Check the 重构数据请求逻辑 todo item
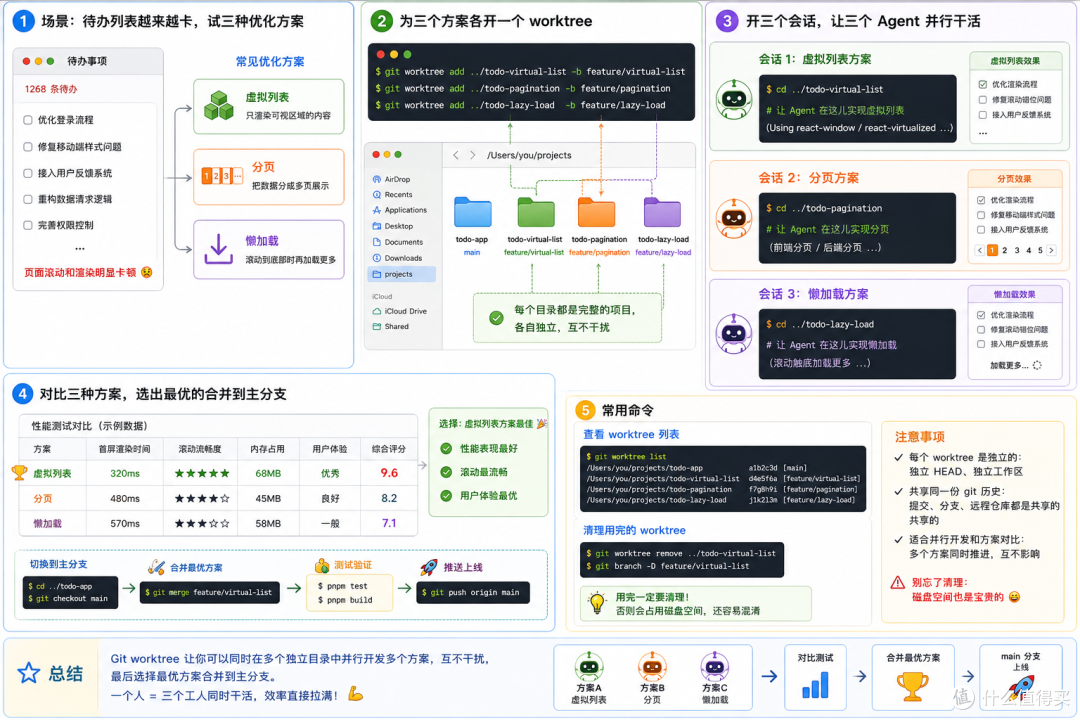The image size is (1080, 720). (x=28, y=199)
